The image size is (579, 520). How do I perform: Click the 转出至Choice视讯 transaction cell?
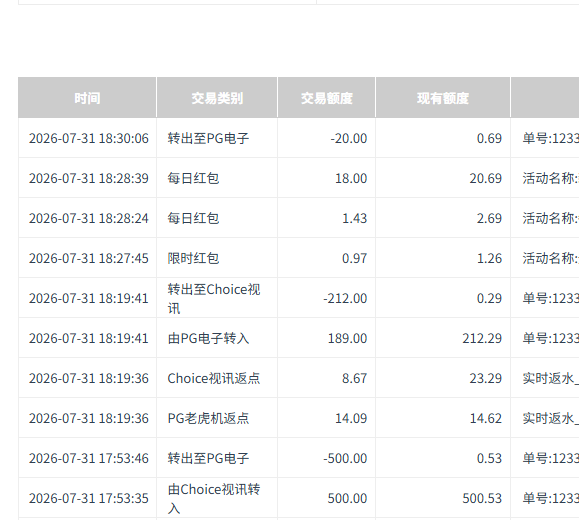click(214, 298)
